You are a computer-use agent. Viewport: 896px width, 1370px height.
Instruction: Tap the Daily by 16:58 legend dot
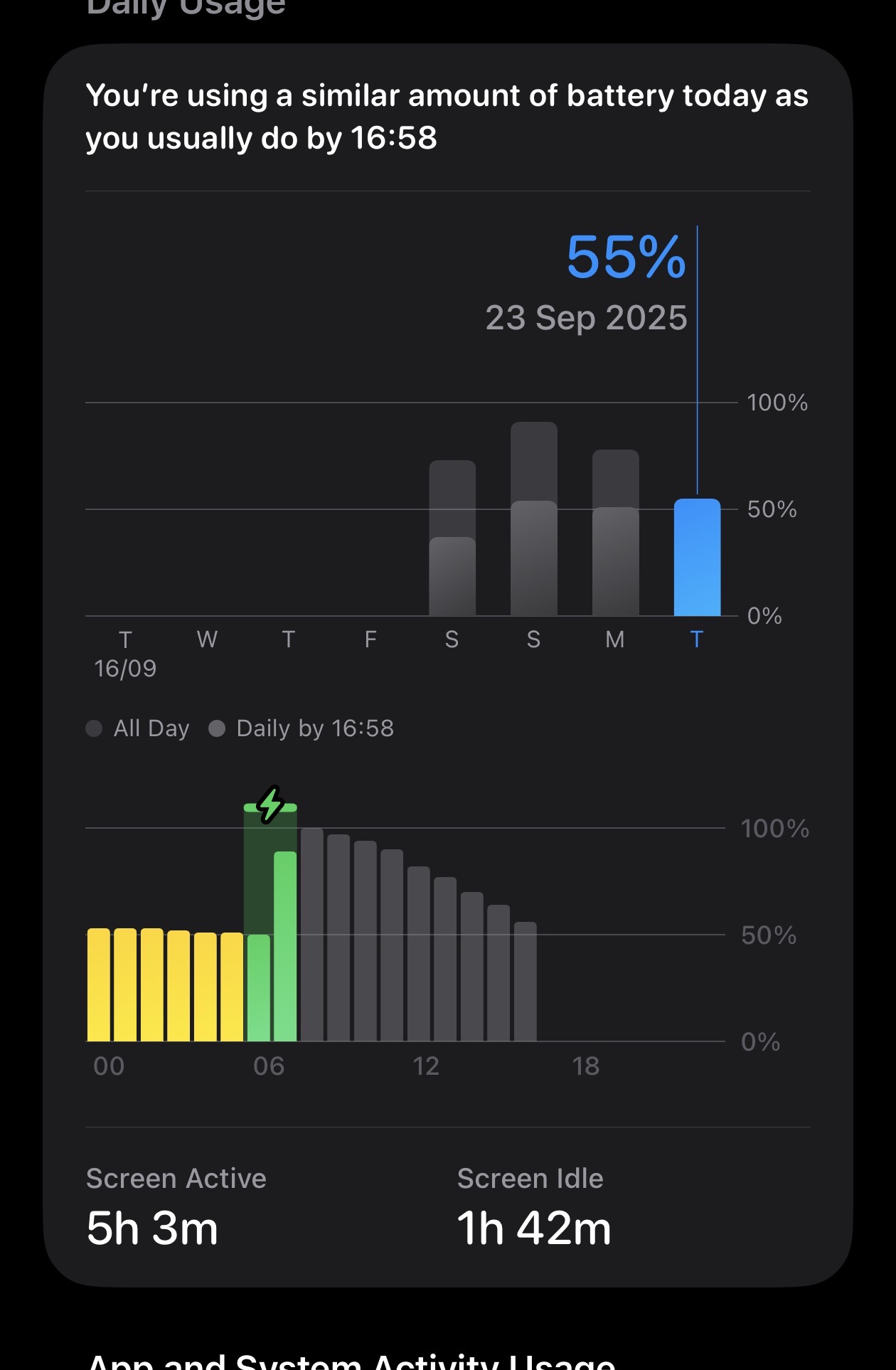click(217, 728)
